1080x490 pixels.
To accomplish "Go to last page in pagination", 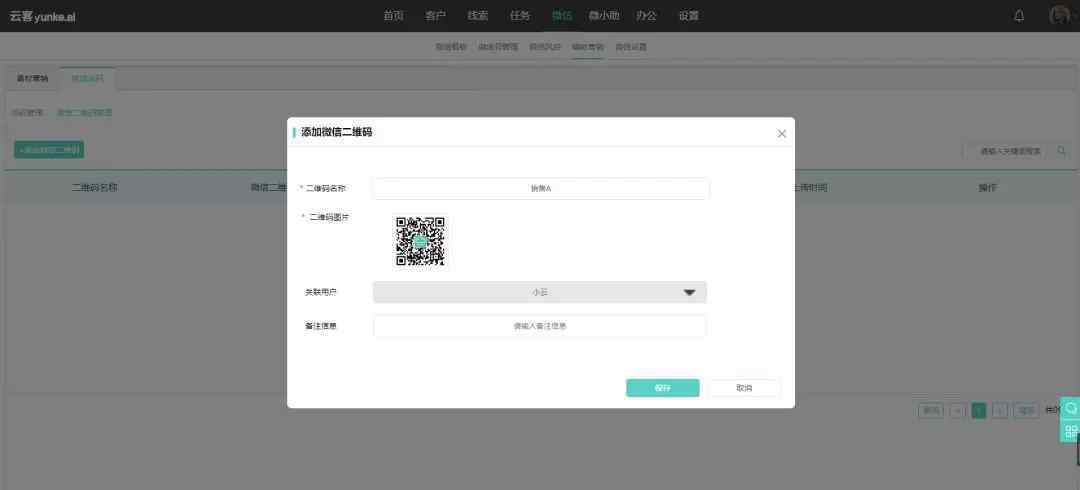I will pyautogui.click(x=1026, y=411).
